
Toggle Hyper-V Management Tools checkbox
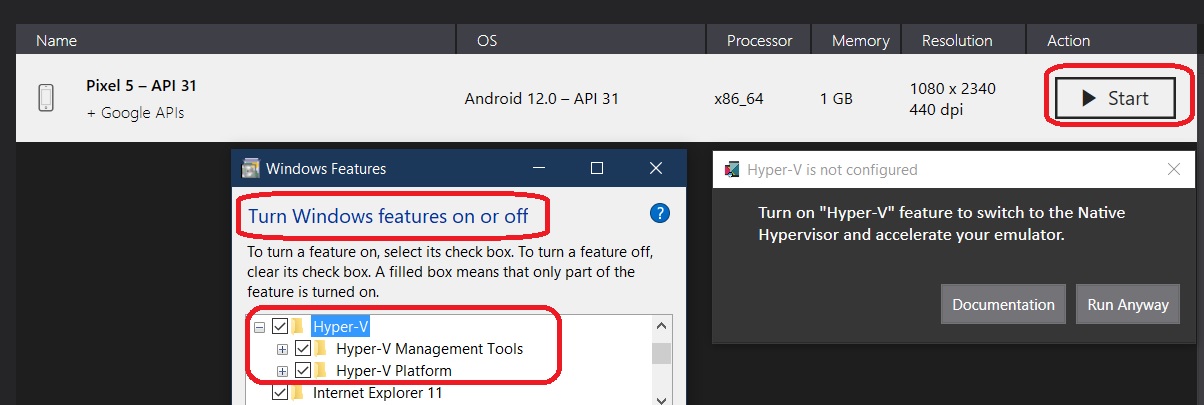(x=303, y=349)
